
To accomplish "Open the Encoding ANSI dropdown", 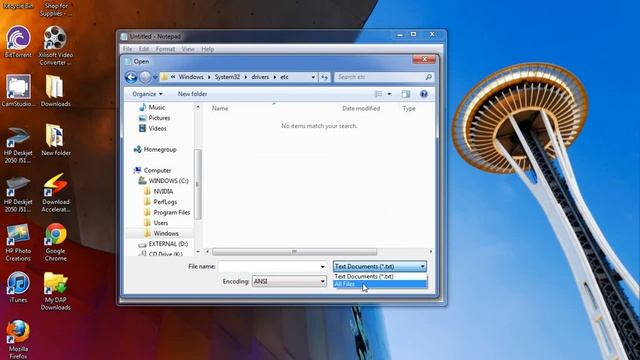I will pos(289,281).
